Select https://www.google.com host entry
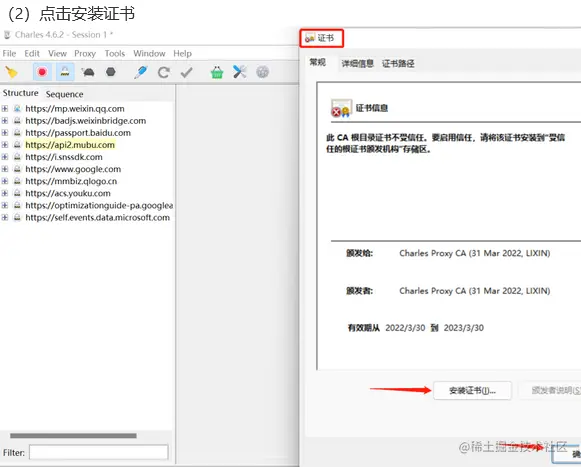581x467 pixels. [x=73, y=169]
